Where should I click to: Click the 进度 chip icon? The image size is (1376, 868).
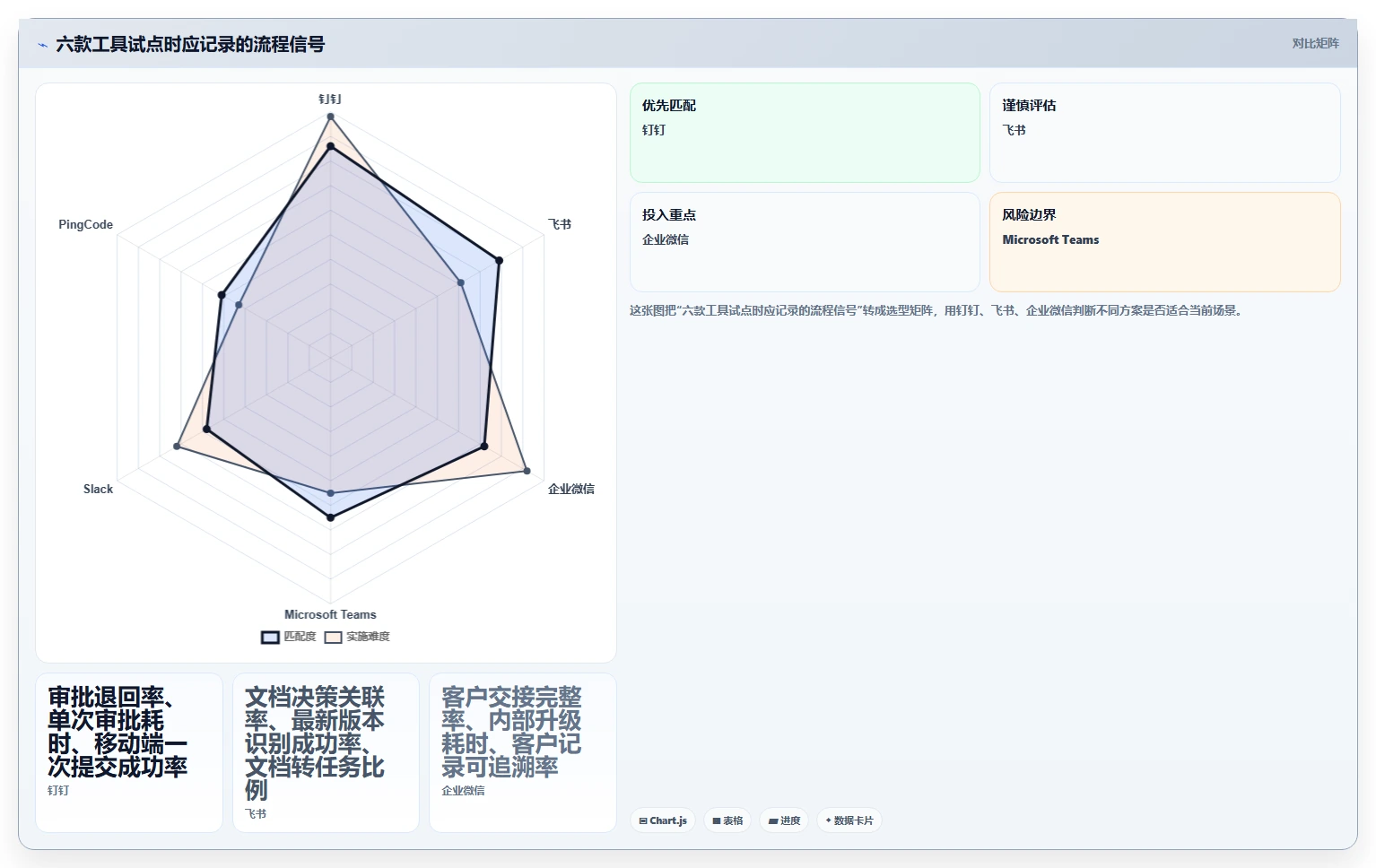pyautogui.click(x=773, y=820)
